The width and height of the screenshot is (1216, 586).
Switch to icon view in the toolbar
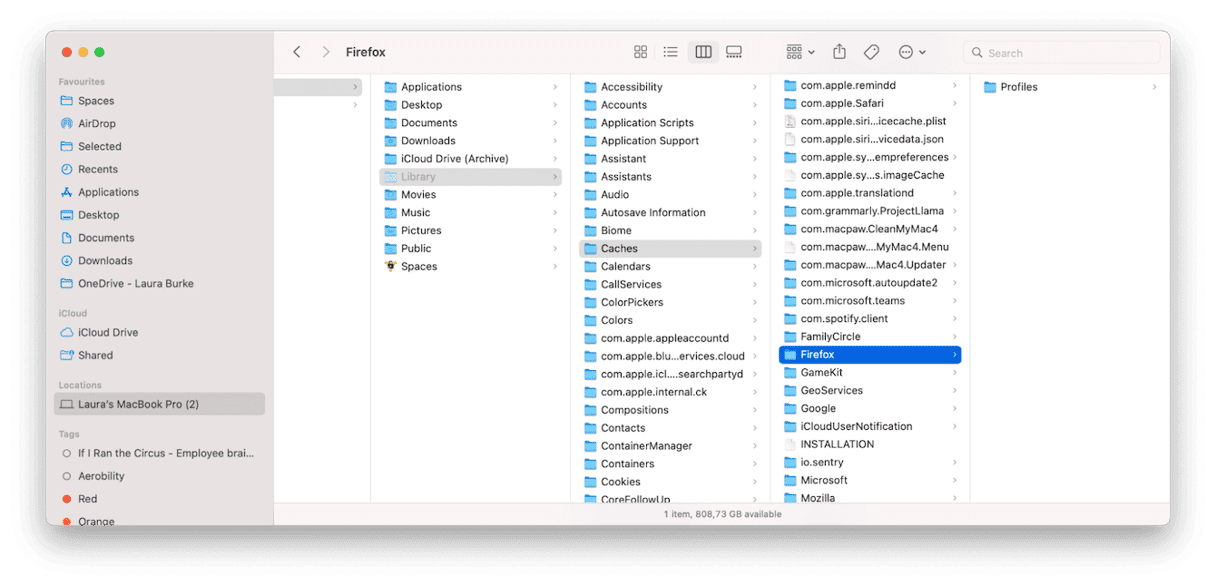[x=640, y=51]
